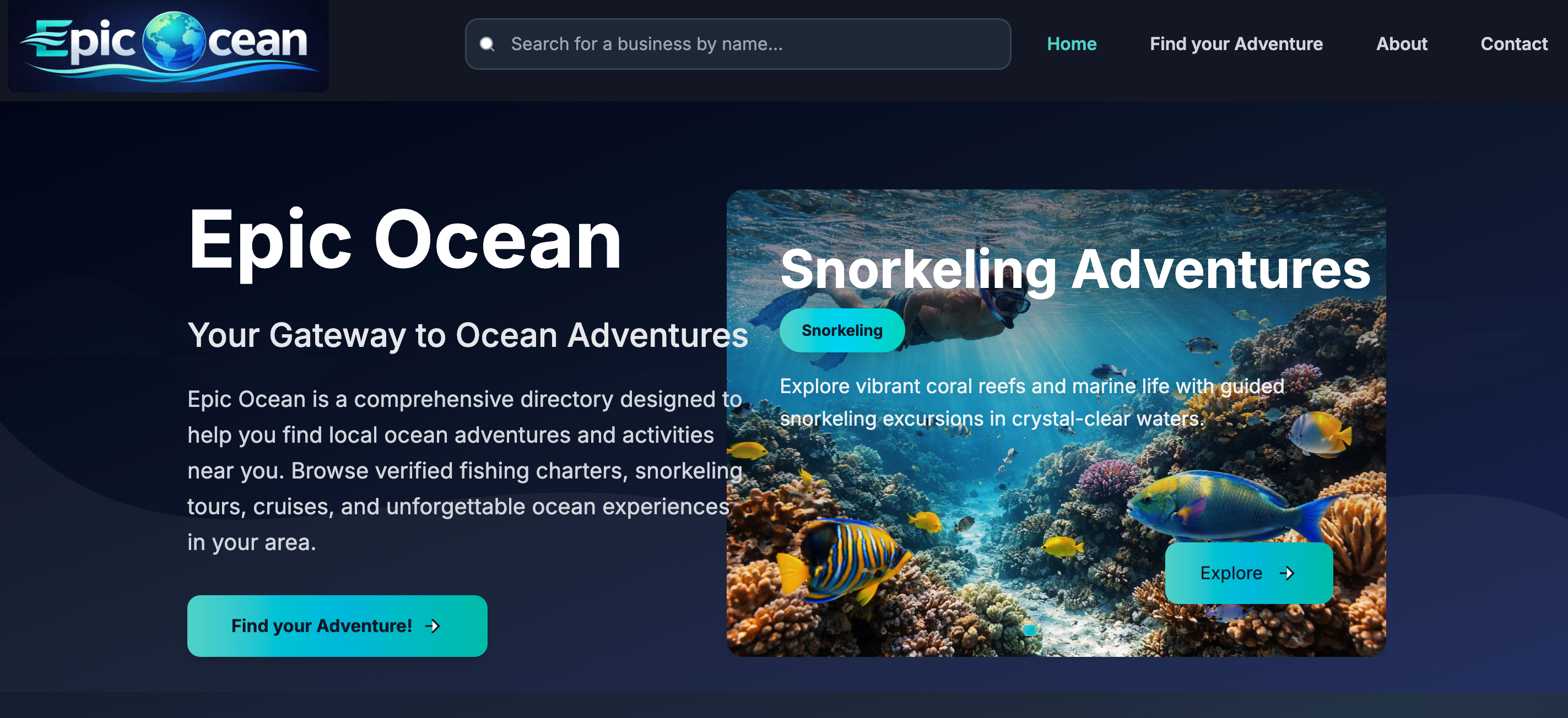Viewport: 1568px width, 718px height.
Task: Open the About page
Action: (x=1401, y=44)
